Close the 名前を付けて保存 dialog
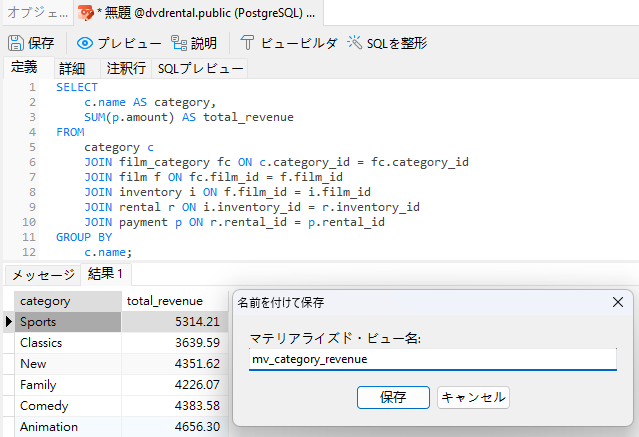The image size is (639, 437). coord(618,302)
